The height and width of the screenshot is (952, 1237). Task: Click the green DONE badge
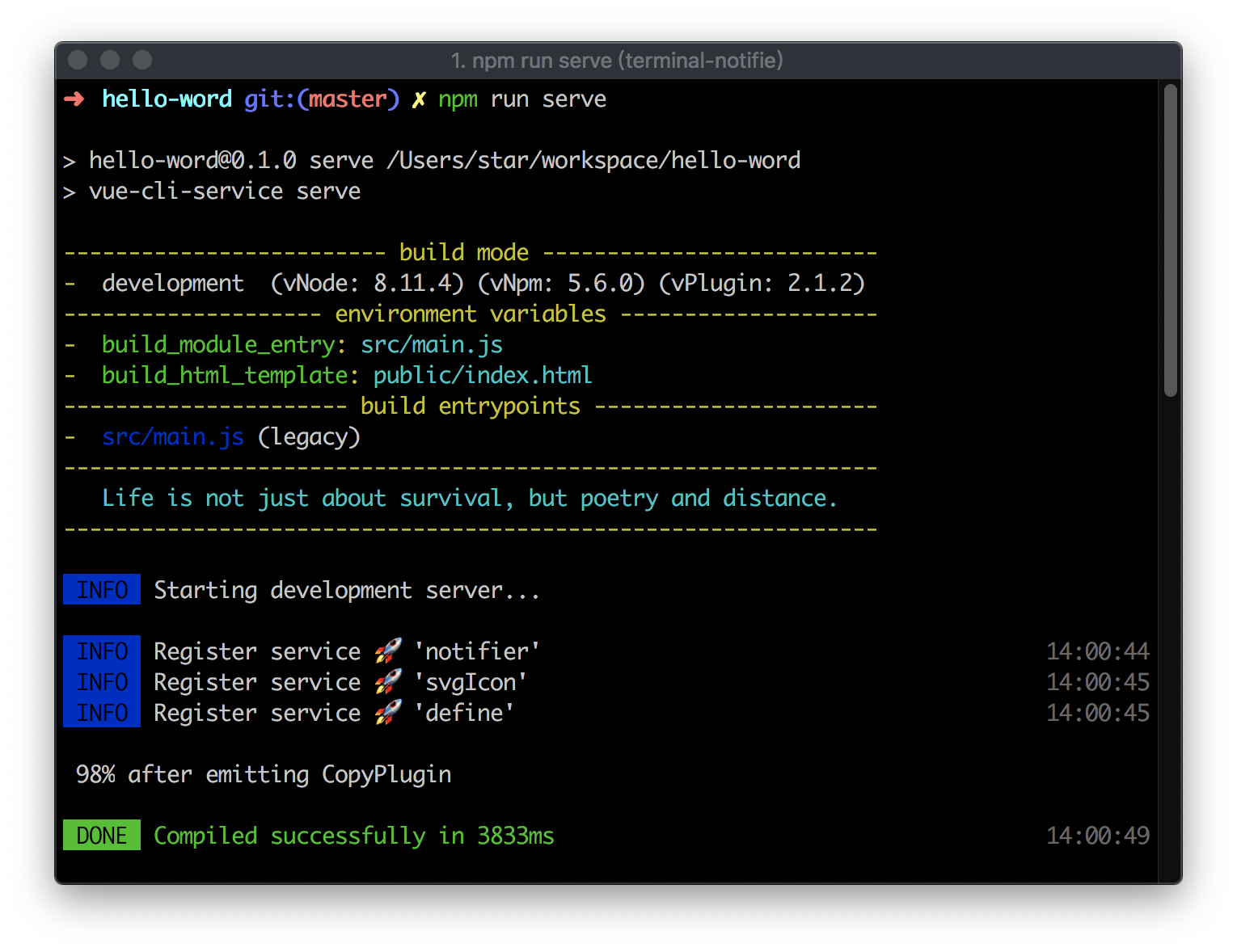102,835
